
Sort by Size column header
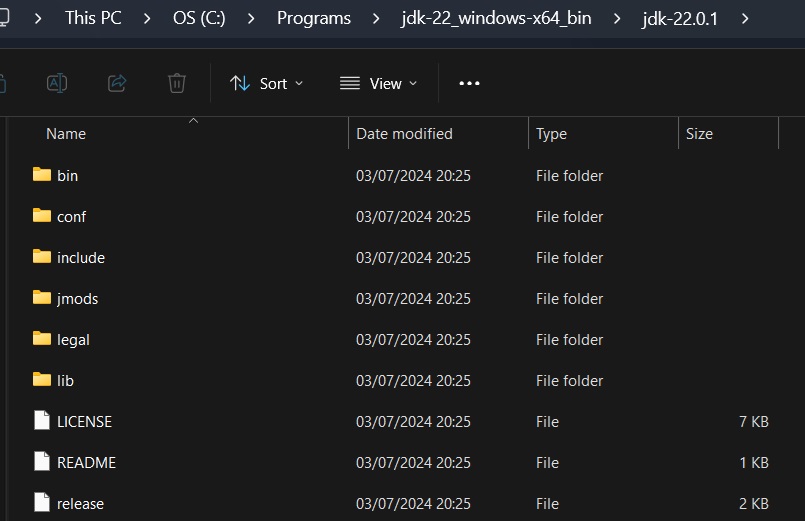699,134
